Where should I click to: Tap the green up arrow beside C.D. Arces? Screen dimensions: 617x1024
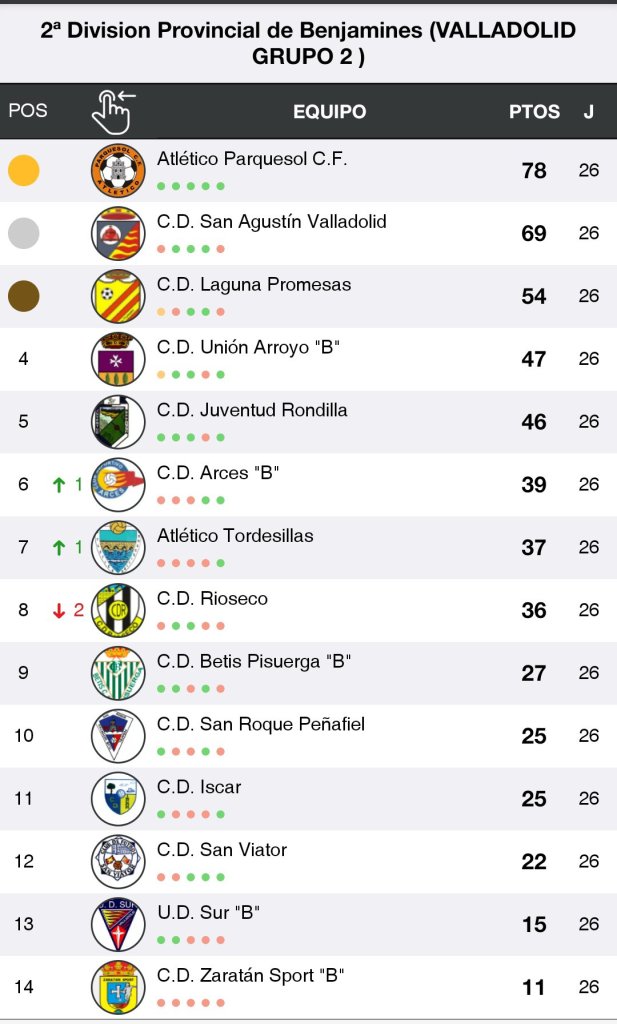click(x=59, y=485)
